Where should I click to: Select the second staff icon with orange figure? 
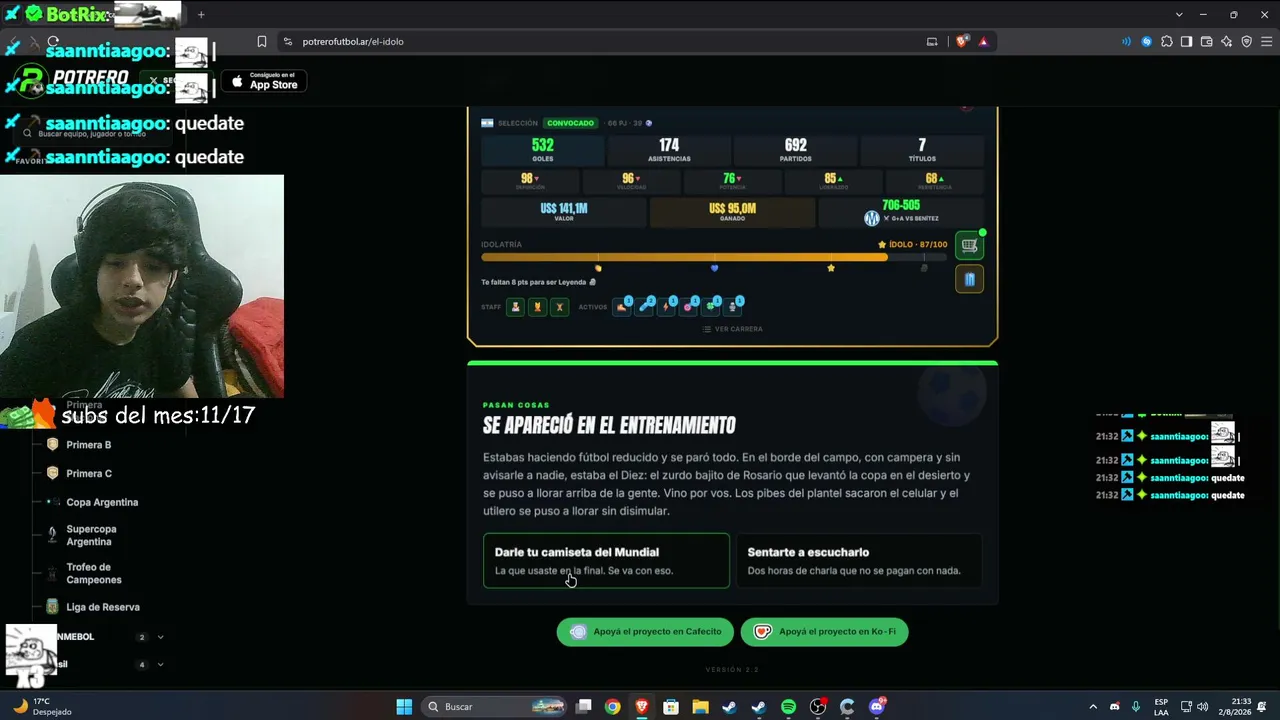537,307
